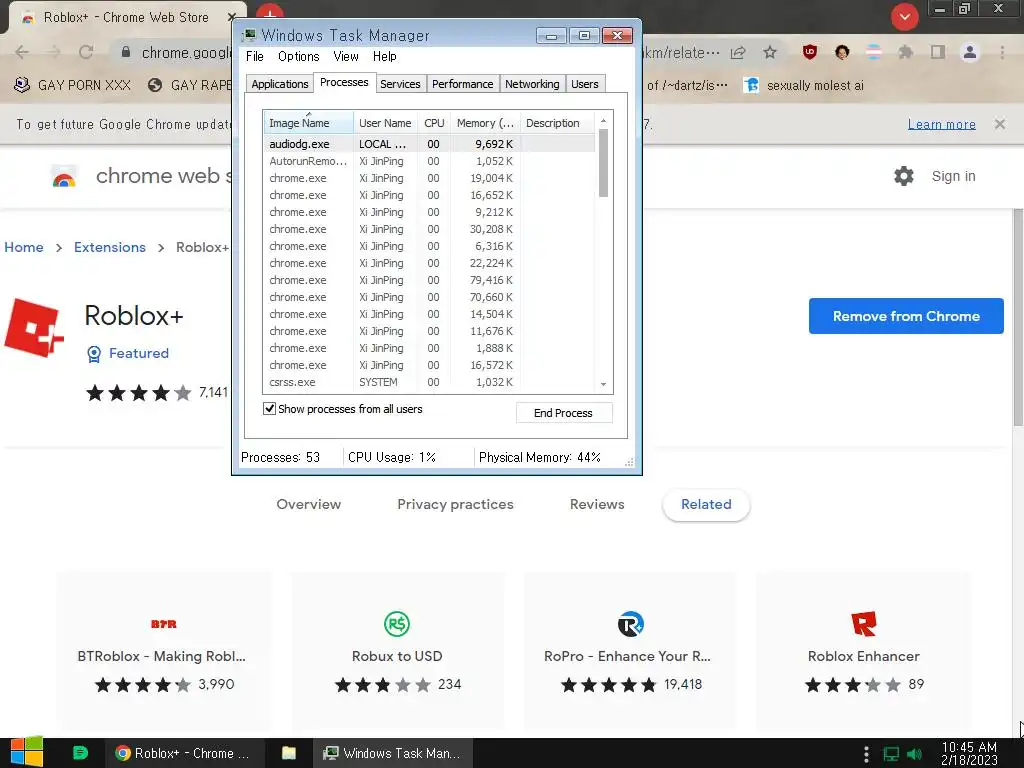Click red new tab plus button
This screenshot has width=1024, height=768.
[270, 12]
